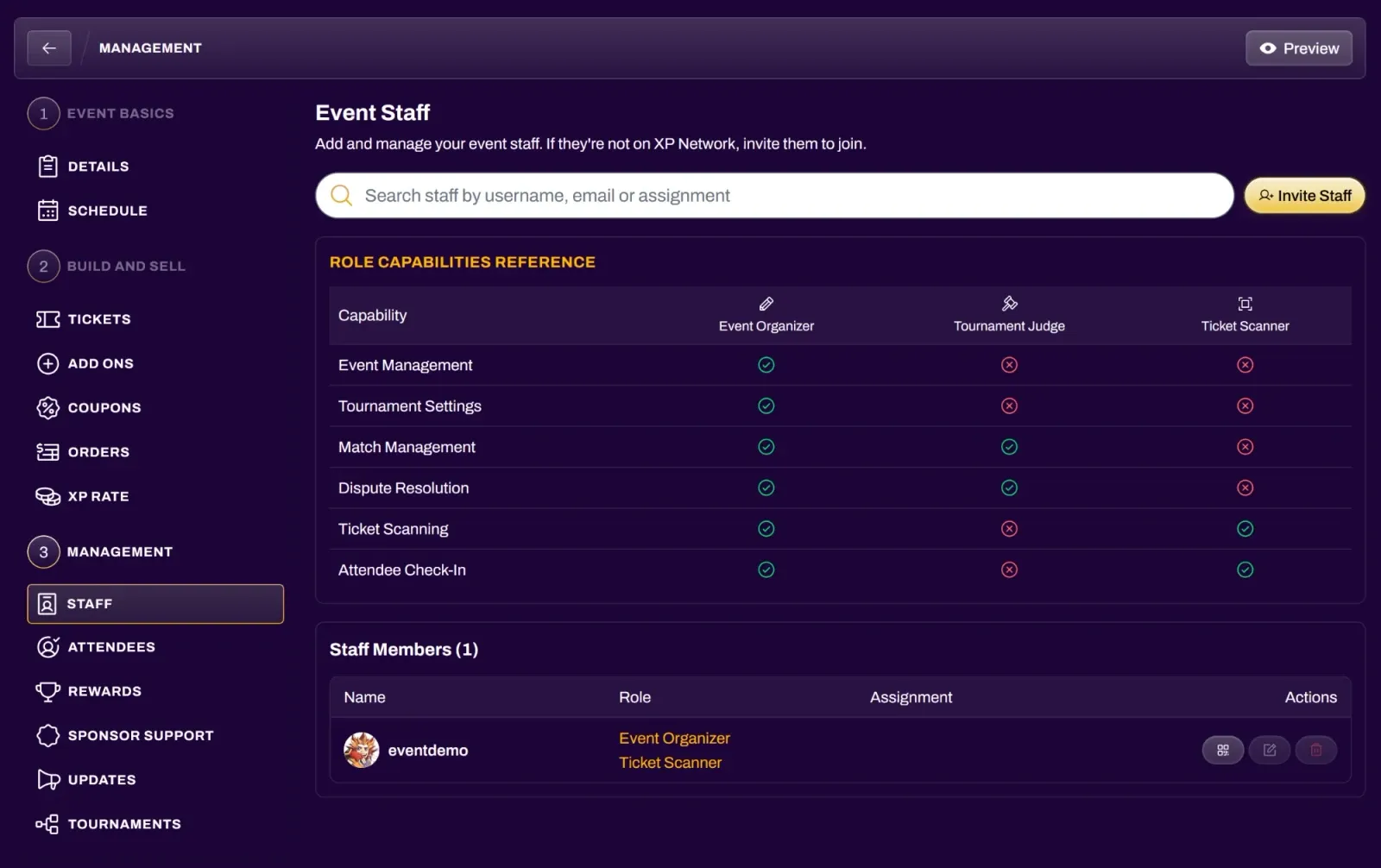
Task: Go to the Tickets page
Action: (84, 319)
